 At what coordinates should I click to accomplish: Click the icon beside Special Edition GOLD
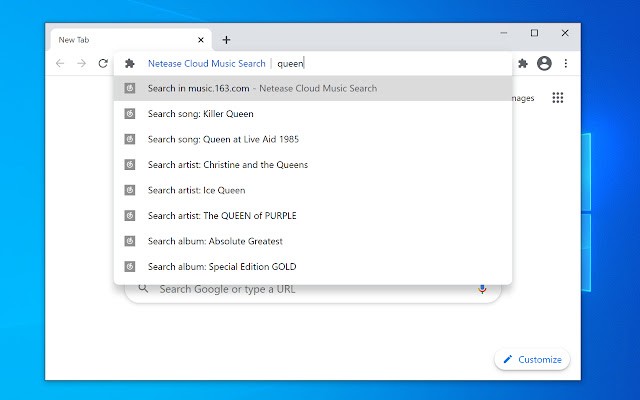coord(130,267)
